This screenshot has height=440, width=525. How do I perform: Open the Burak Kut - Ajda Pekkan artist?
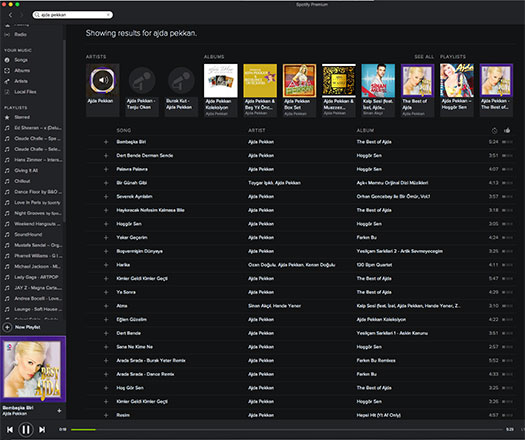point(181,90)
